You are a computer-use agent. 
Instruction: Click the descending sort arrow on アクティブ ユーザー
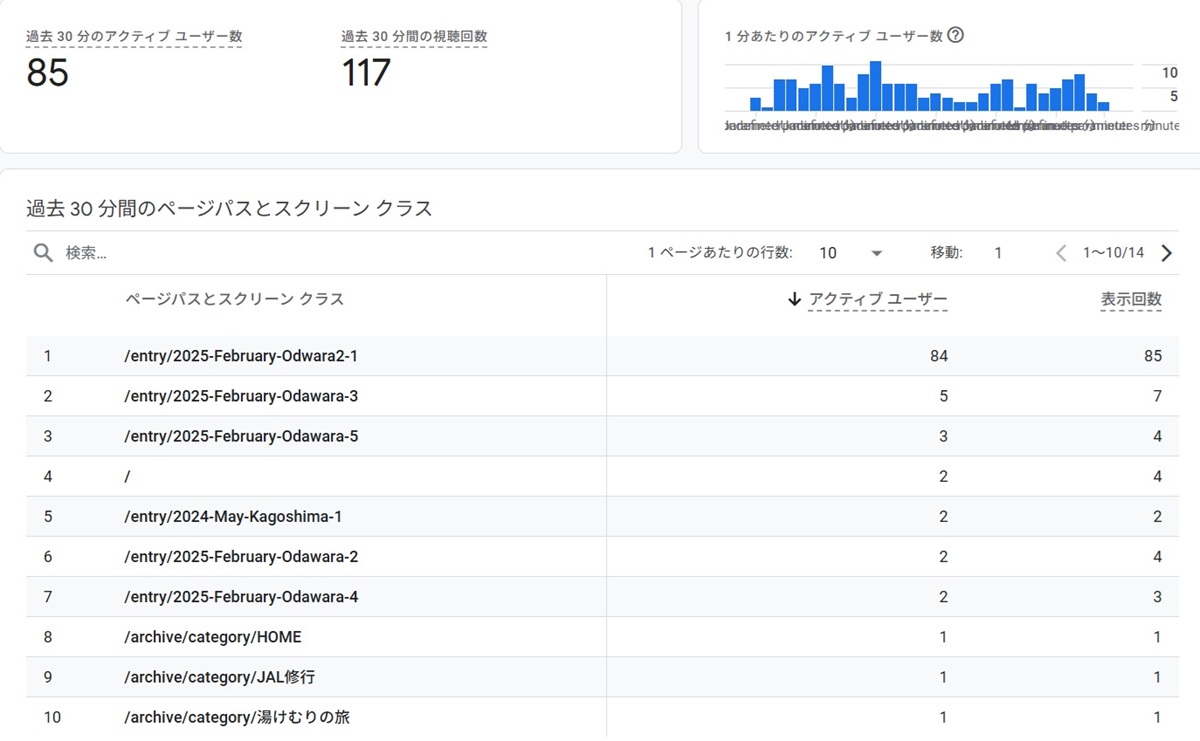(795, 299)
